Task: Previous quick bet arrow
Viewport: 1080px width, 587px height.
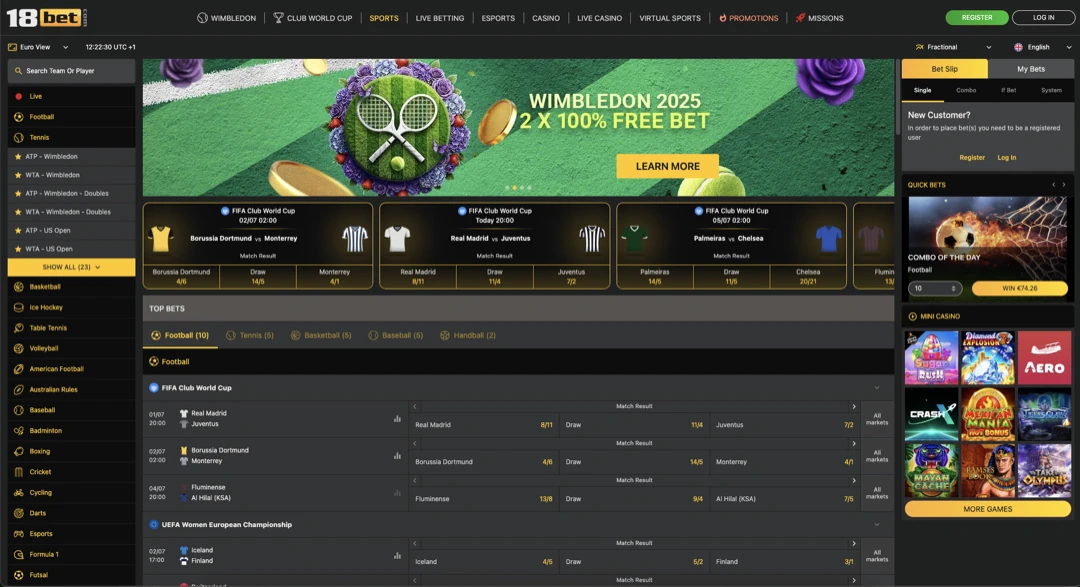Action: coord(1053,185)
